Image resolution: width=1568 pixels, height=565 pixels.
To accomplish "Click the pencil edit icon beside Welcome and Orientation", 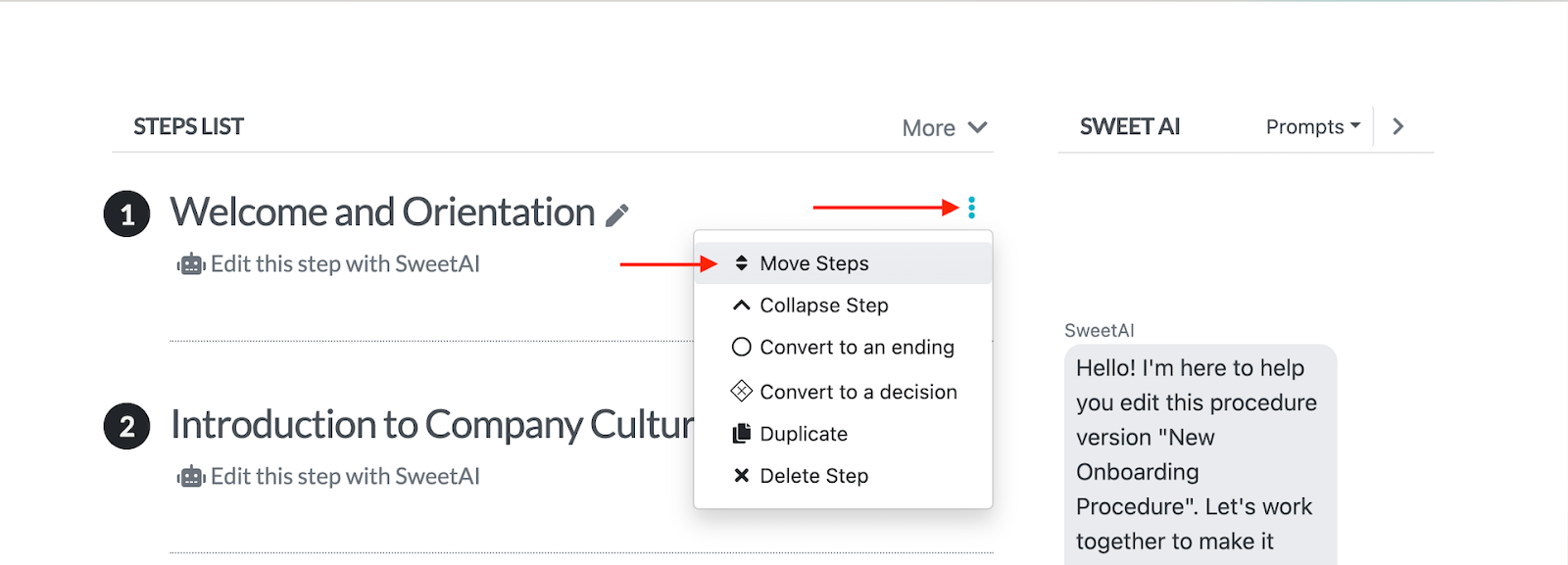I will point(616,212).
